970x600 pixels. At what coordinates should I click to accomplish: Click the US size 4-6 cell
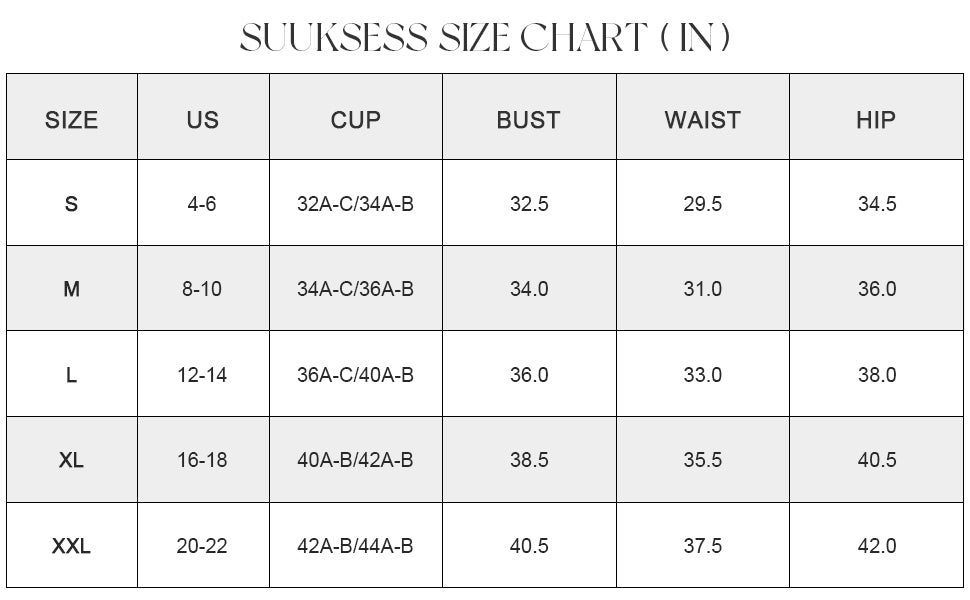tap(202, 204)
